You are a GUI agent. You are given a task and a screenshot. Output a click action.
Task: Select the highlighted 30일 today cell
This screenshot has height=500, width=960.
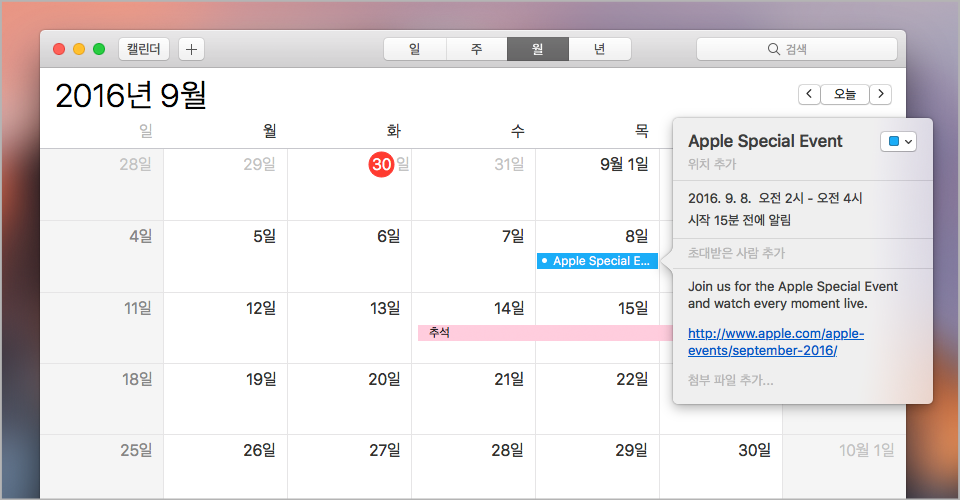click(x=350, y=185)
